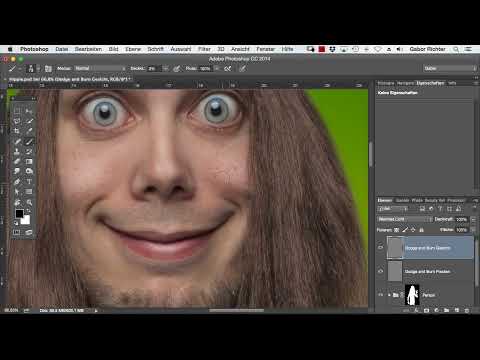Viewport: 480px width, 360px height.
Task: Open the Fluss flow slider arrow
Action: click(217, 68)
